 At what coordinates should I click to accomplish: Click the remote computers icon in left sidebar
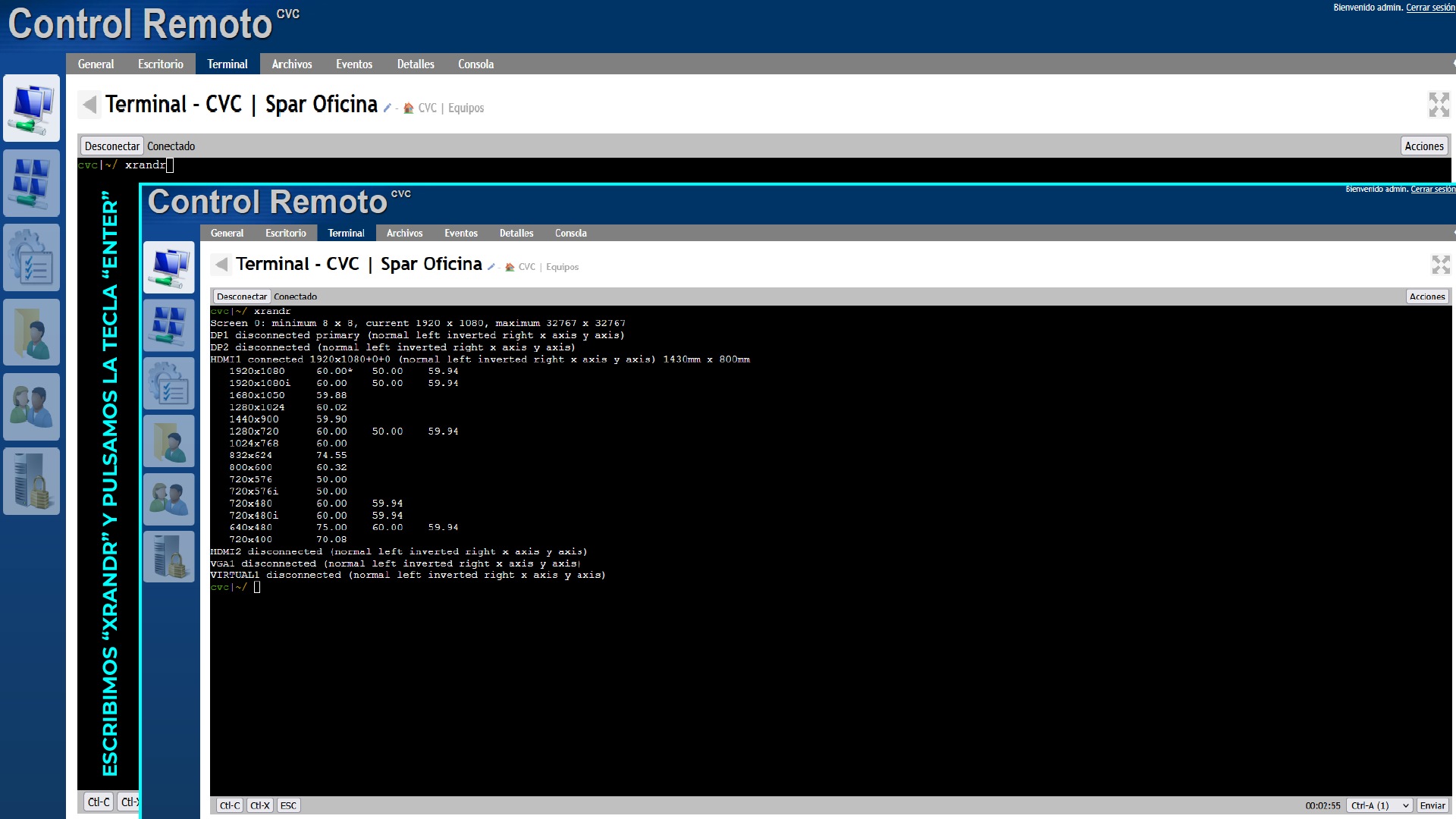click(31, 108)
